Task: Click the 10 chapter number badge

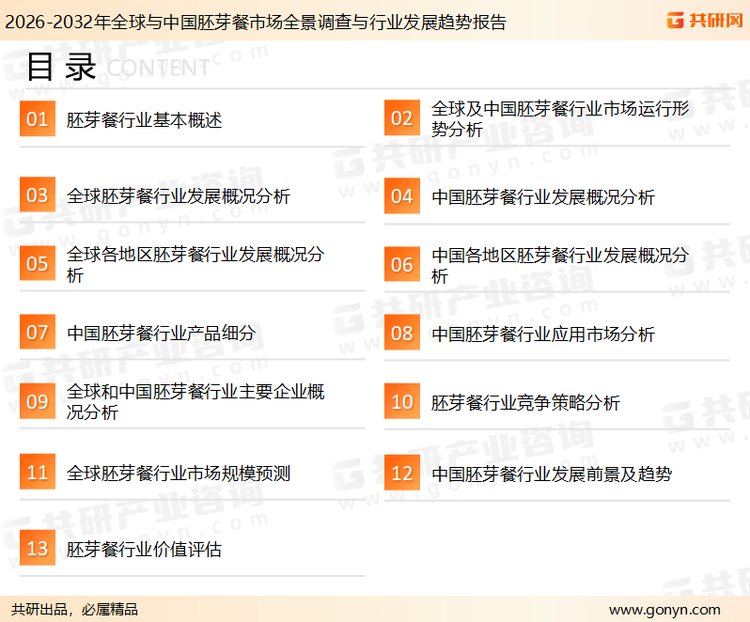Action: click(x=401, y=403)
